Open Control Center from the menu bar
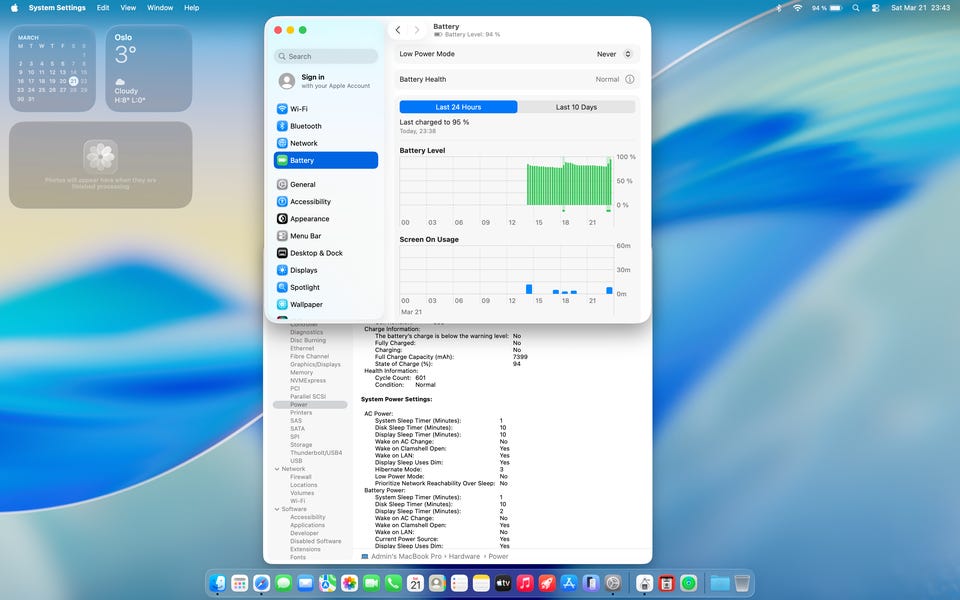960x600 pixels. tap(875, 7)
